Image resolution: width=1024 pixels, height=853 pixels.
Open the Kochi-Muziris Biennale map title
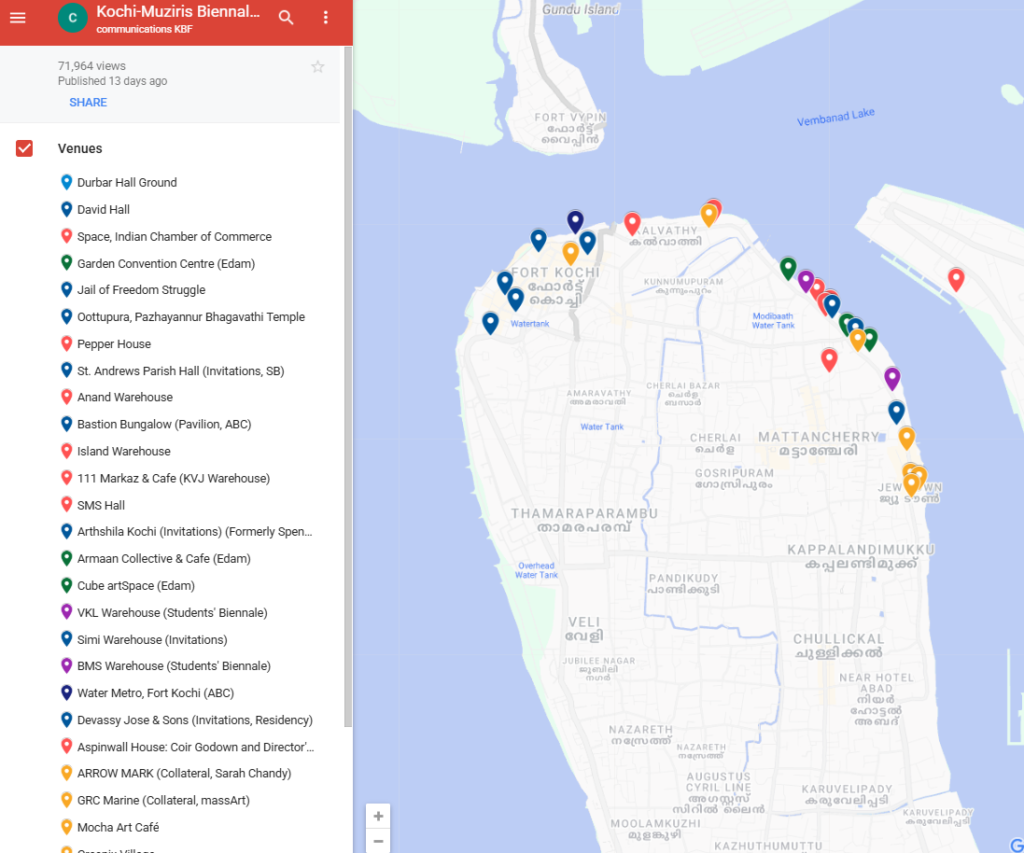180,12
